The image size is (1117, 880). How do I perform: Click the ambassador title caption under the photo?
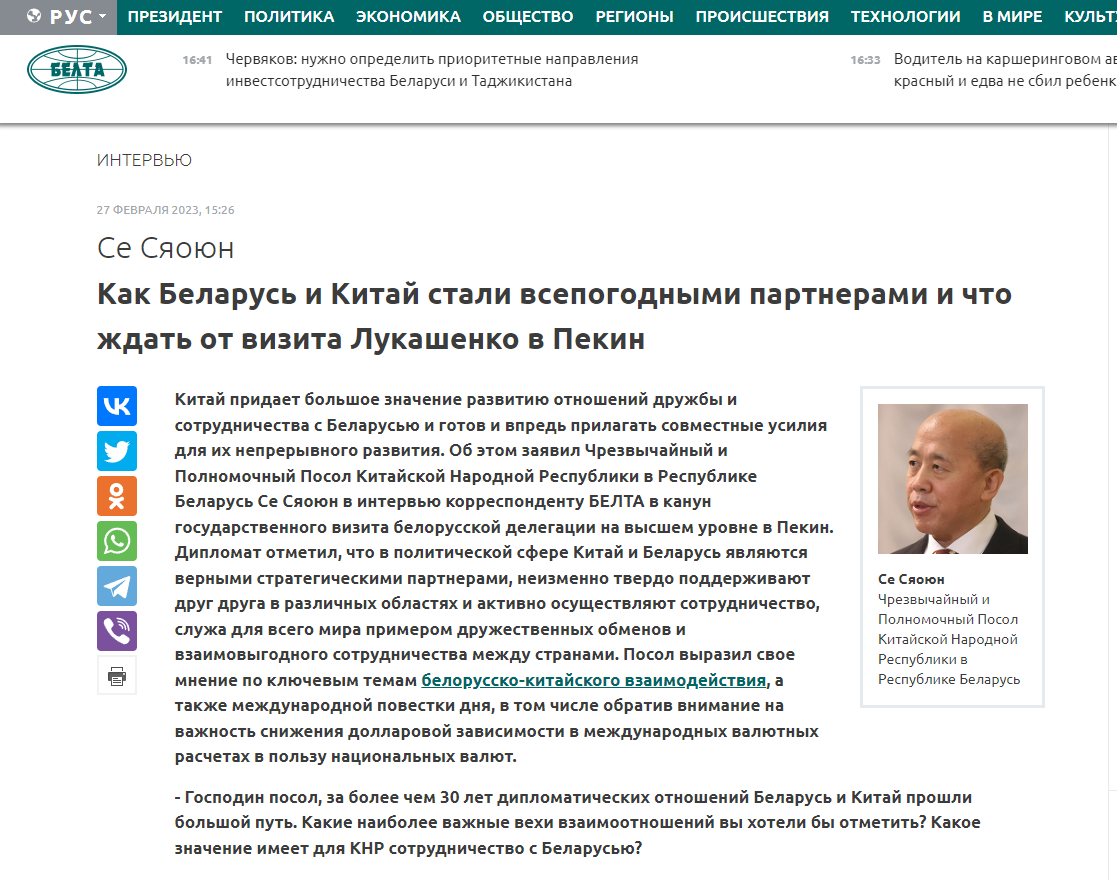pos(949,639)
